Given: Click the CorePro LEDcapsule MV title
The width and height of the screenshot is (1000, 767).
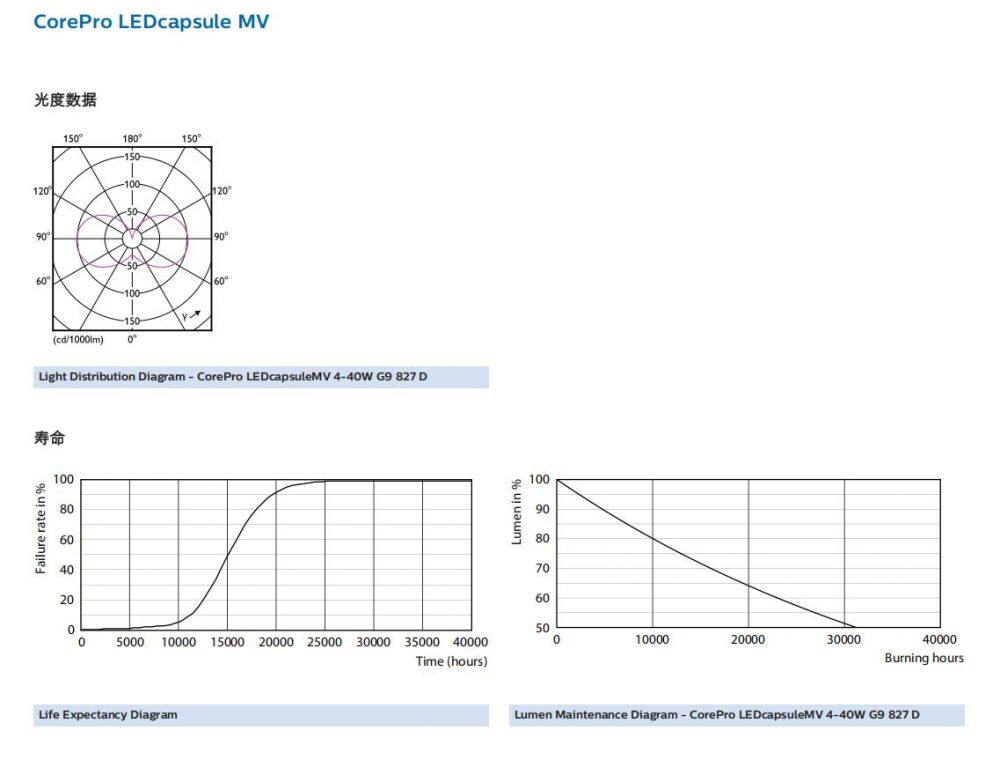Looking at the screenshot, I should click(x=151, y=21).
